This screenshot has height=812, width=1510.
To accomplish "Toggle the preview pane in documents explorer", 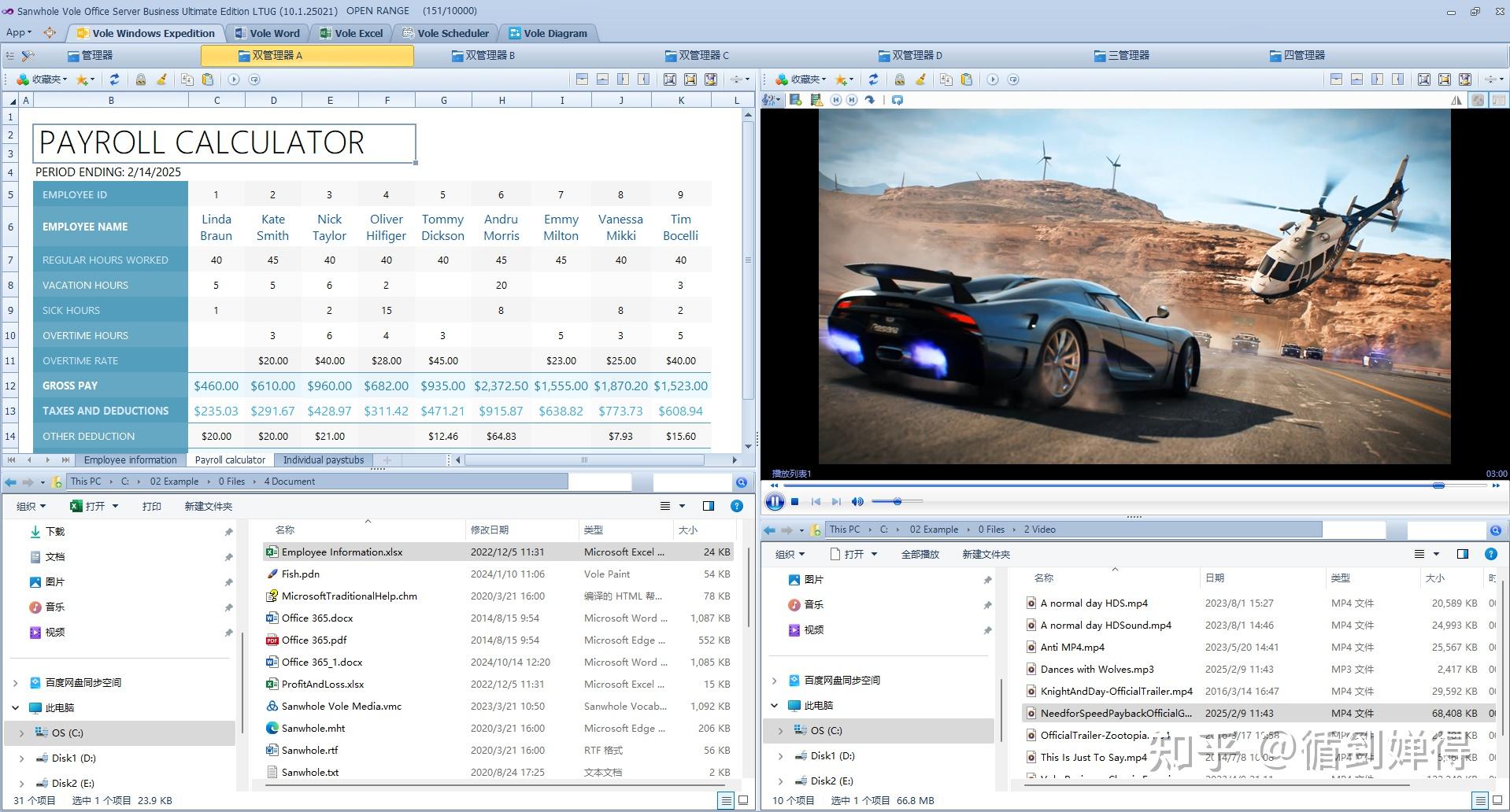I will click(709, 506).
